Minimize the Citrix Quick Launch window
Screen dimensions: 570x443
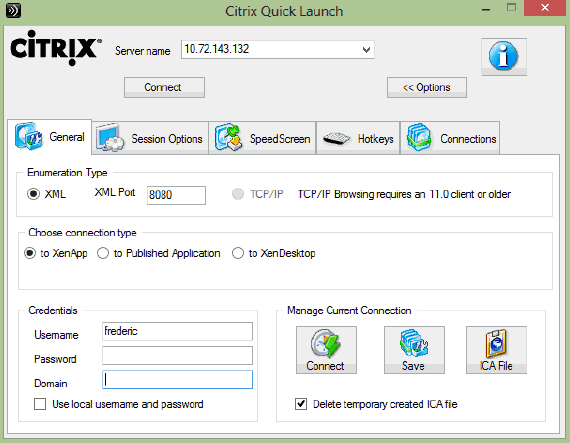(x=486, y=9)
